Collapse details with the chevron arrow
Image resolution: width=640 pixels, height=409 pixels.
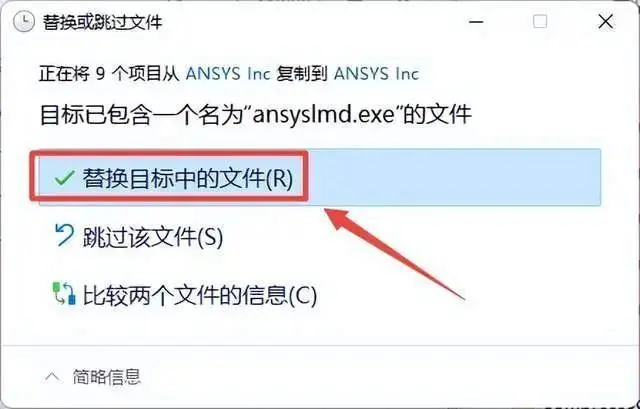point(52,376)
